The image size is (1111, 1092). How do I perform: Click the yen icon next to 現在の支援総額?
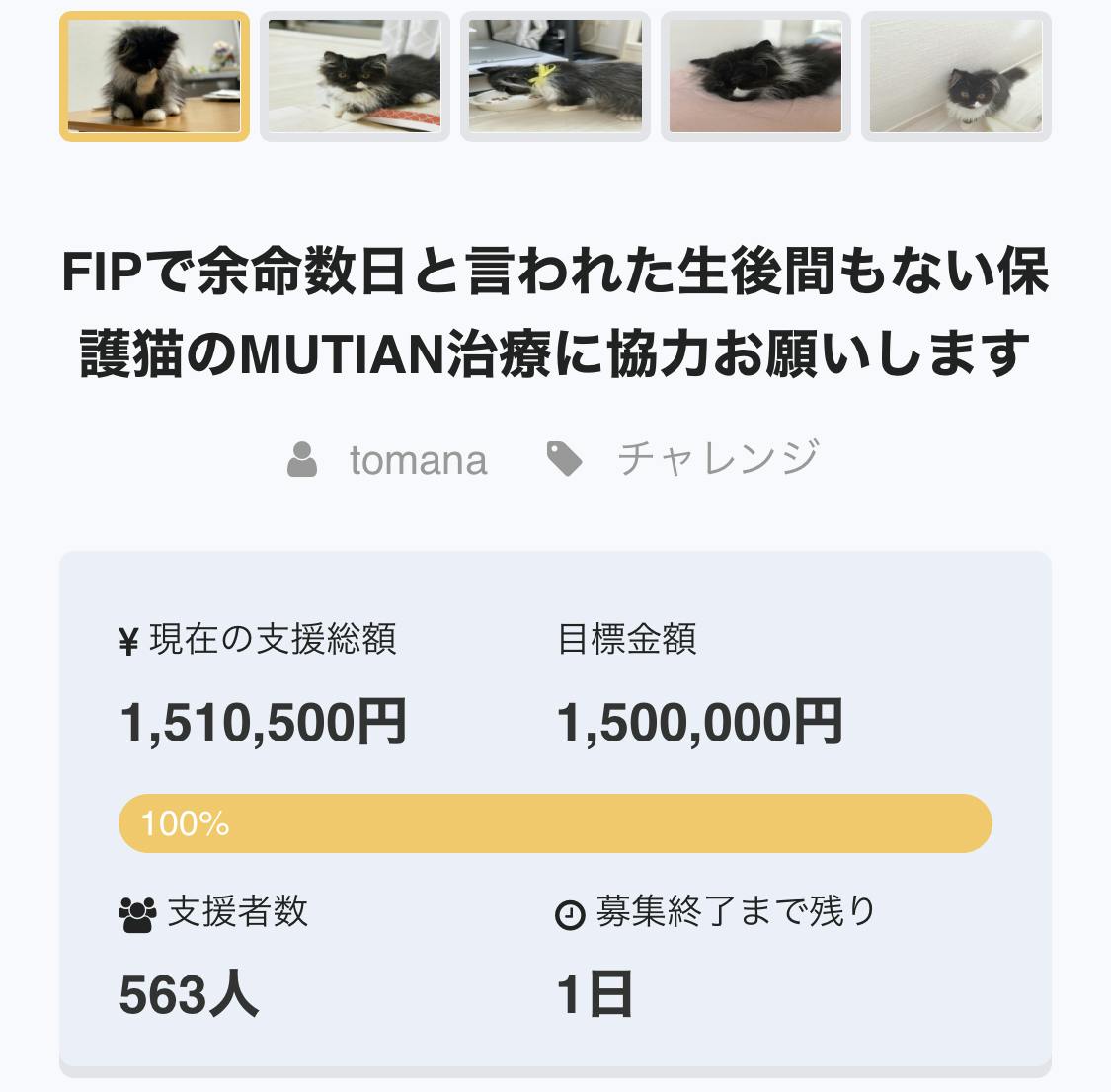tap(128, 642)
